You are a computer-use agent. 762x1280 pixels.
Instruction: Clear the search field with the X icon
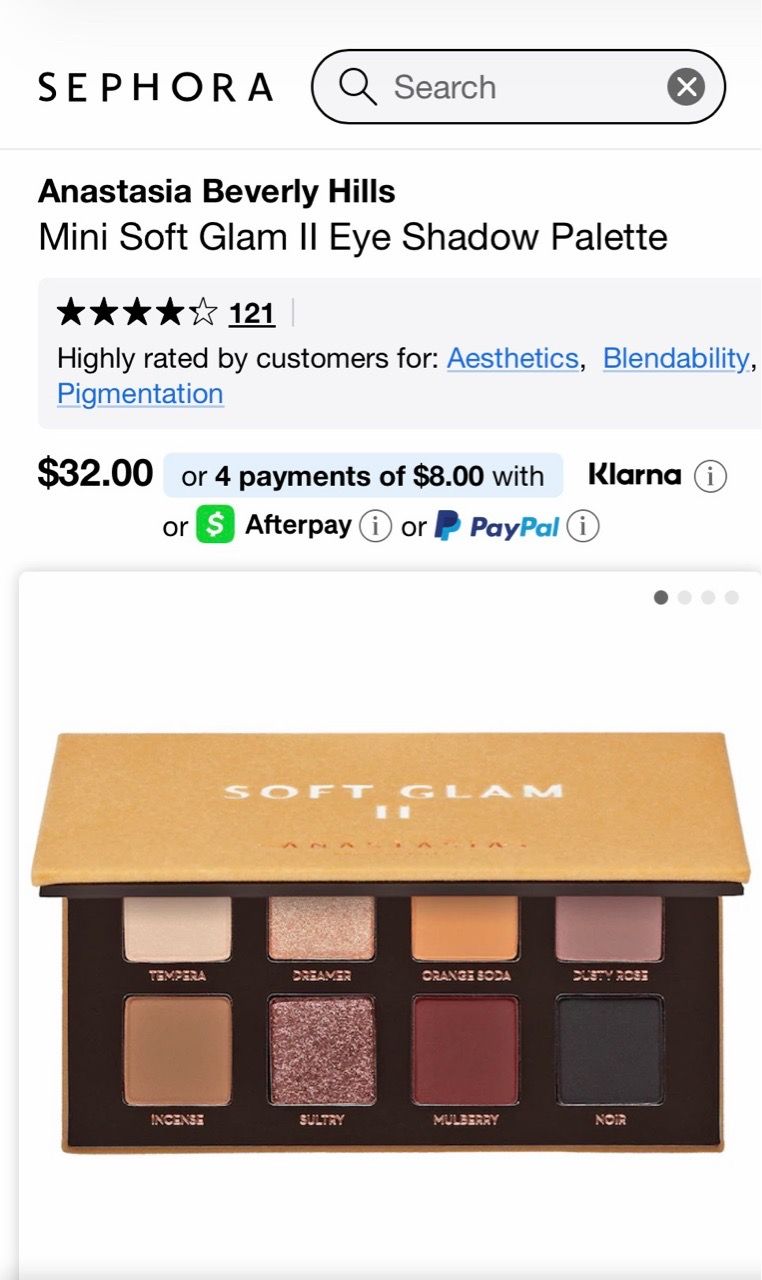(686, 87)
